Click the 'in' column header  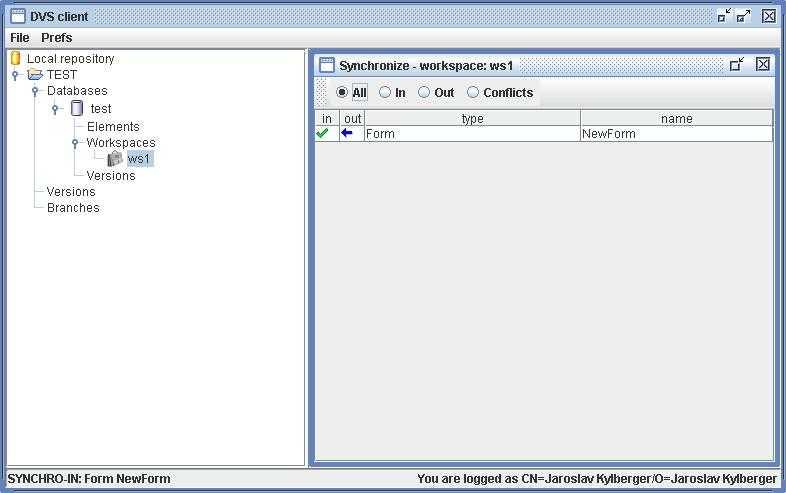click(x=327, y=118)
